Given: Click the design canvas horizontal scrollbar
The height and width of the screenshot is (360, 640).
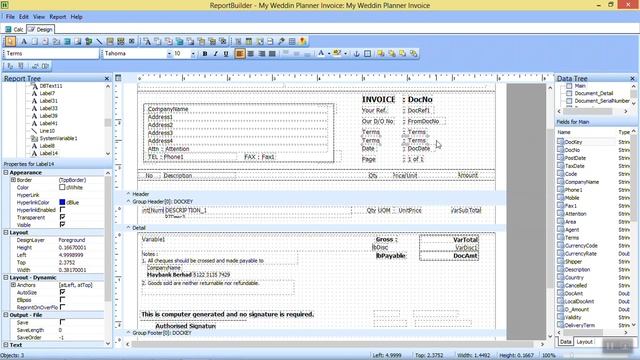Looking at the screenshot, I should point(335,344).
